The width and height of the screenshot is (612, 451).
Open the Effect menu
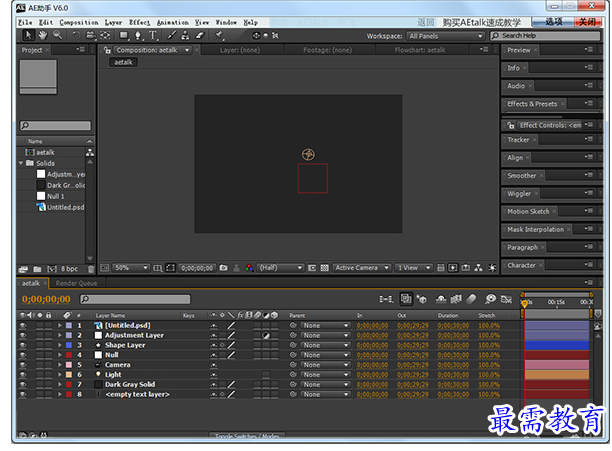point(139,23)
